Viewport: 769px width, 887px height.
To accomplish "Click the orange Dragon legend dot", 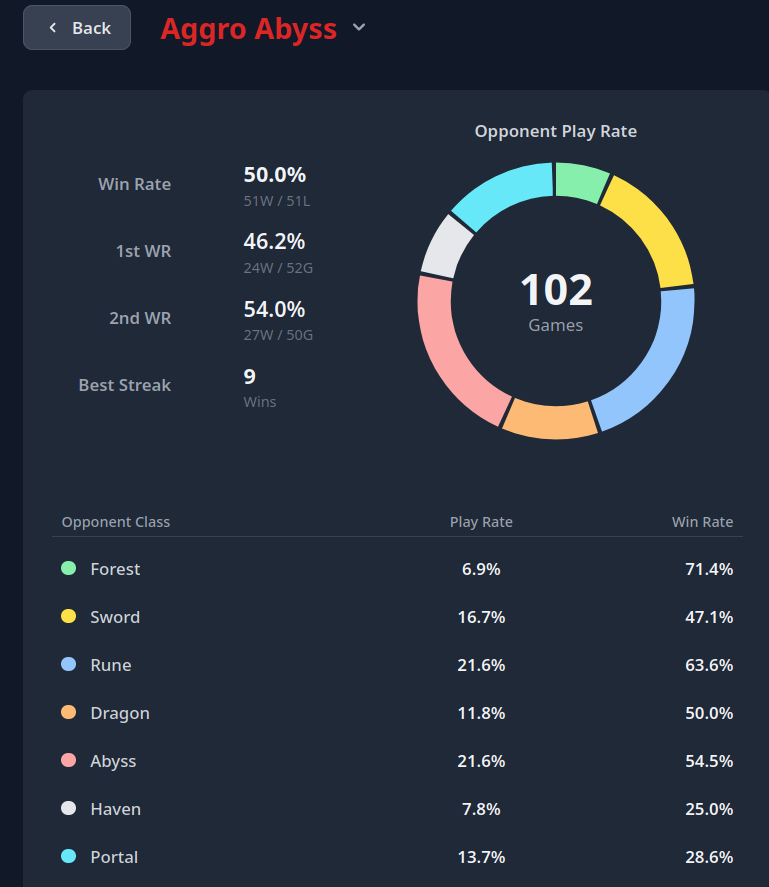I will (x=68, y=713).
